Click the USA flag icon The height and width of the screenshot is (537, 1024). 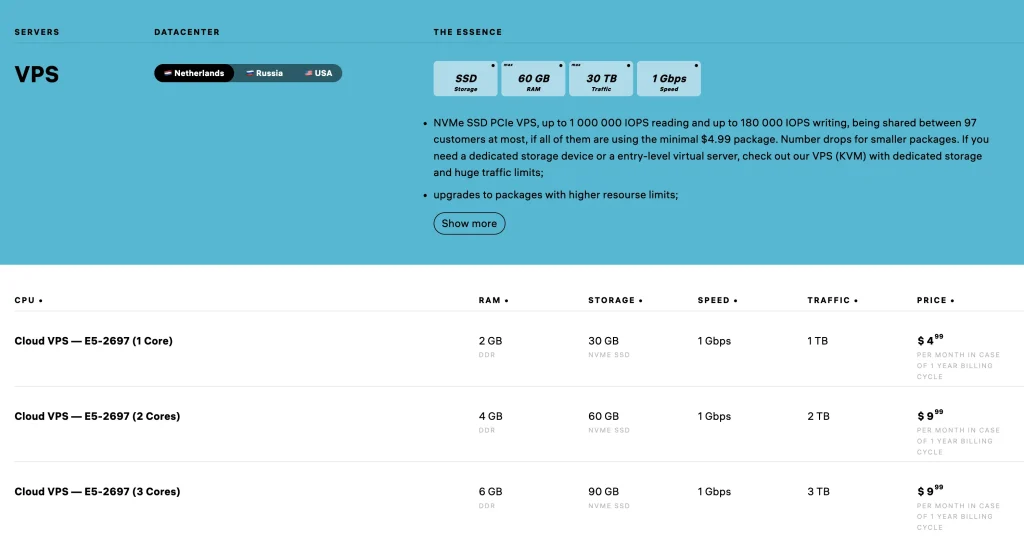point(308,73)
